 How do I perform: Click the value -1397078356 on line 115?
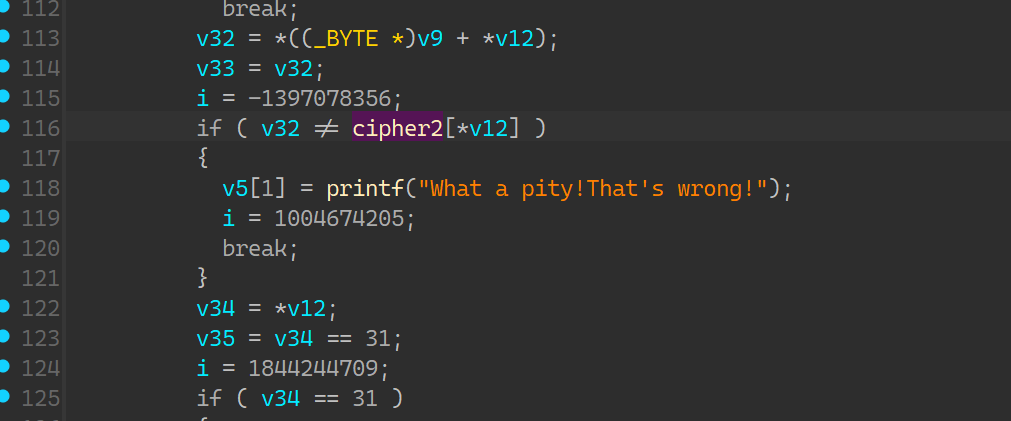[322, 99]
